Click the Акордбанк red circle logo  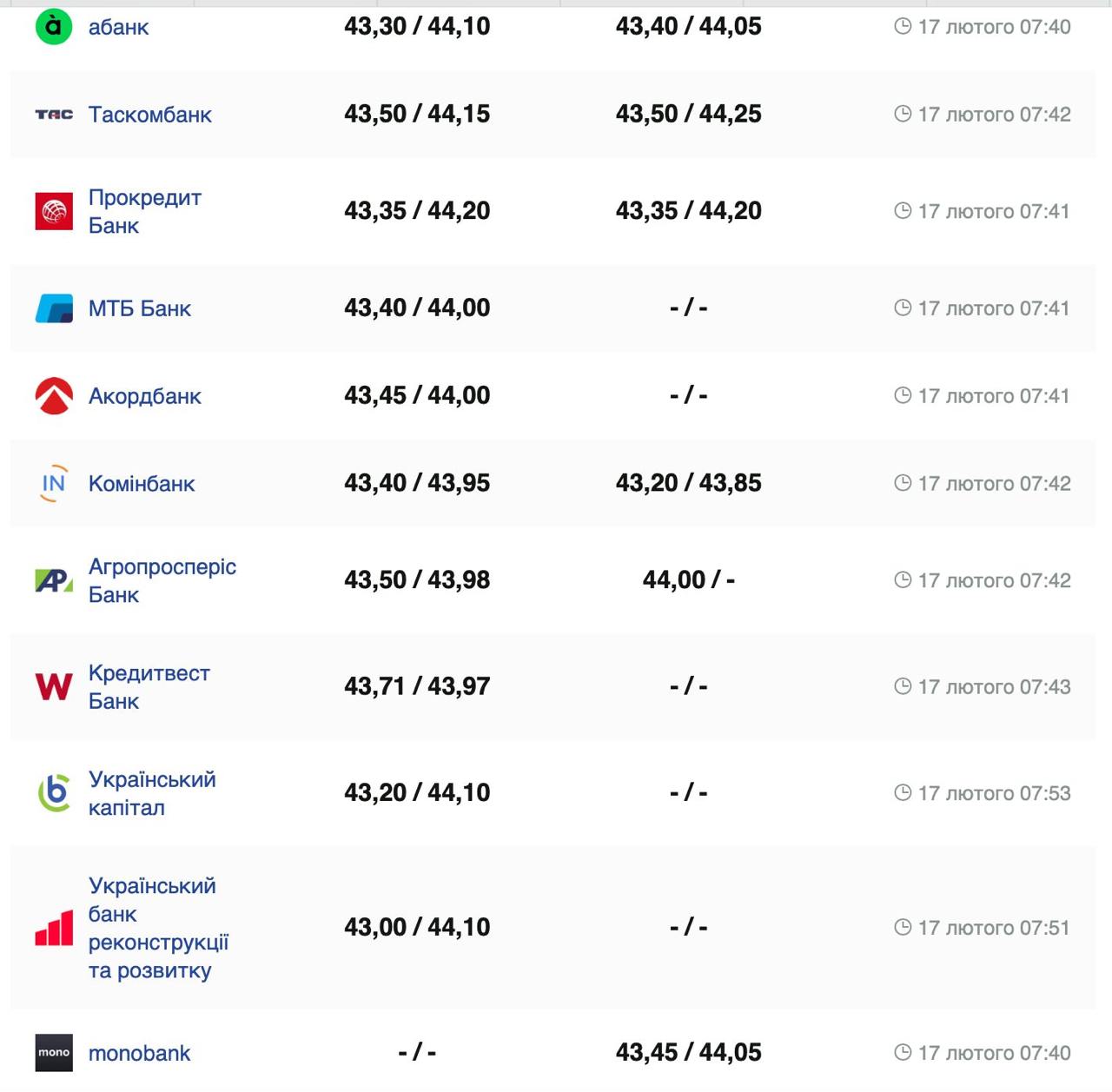(x=54, y=396)
